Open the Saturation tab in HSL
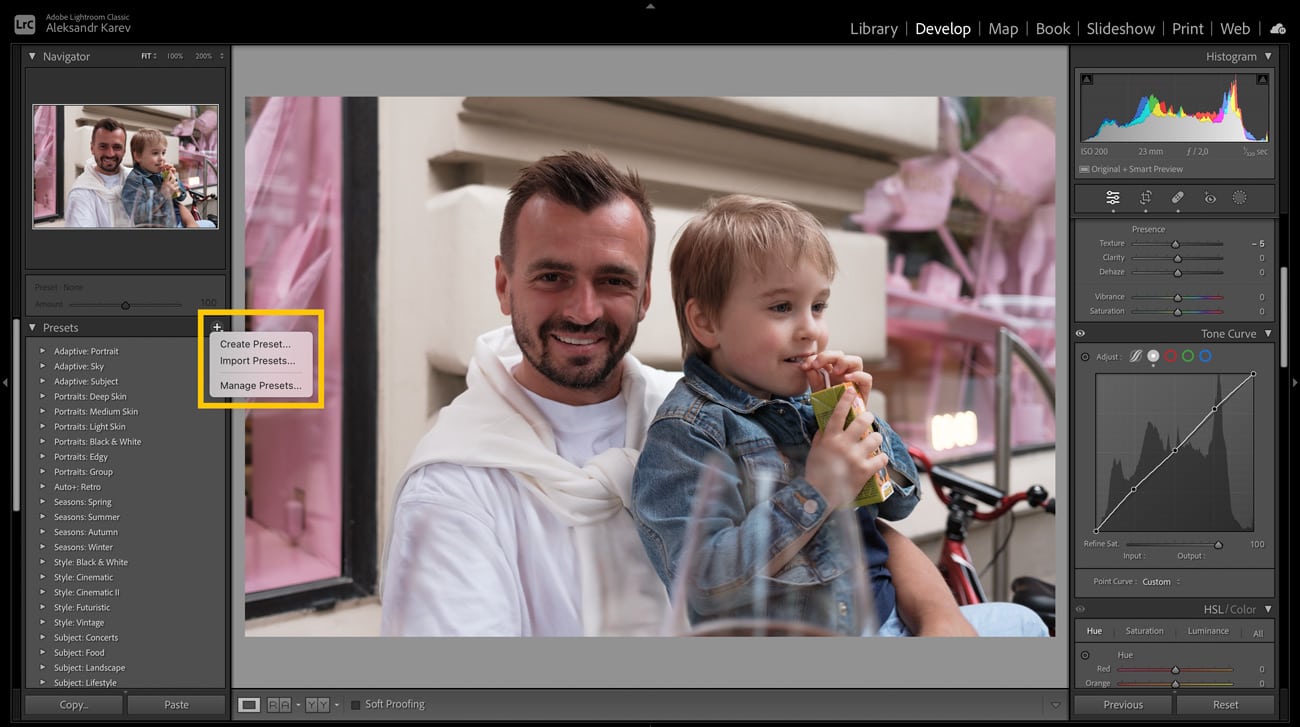1300x727 pixels. pos(1144,631)
